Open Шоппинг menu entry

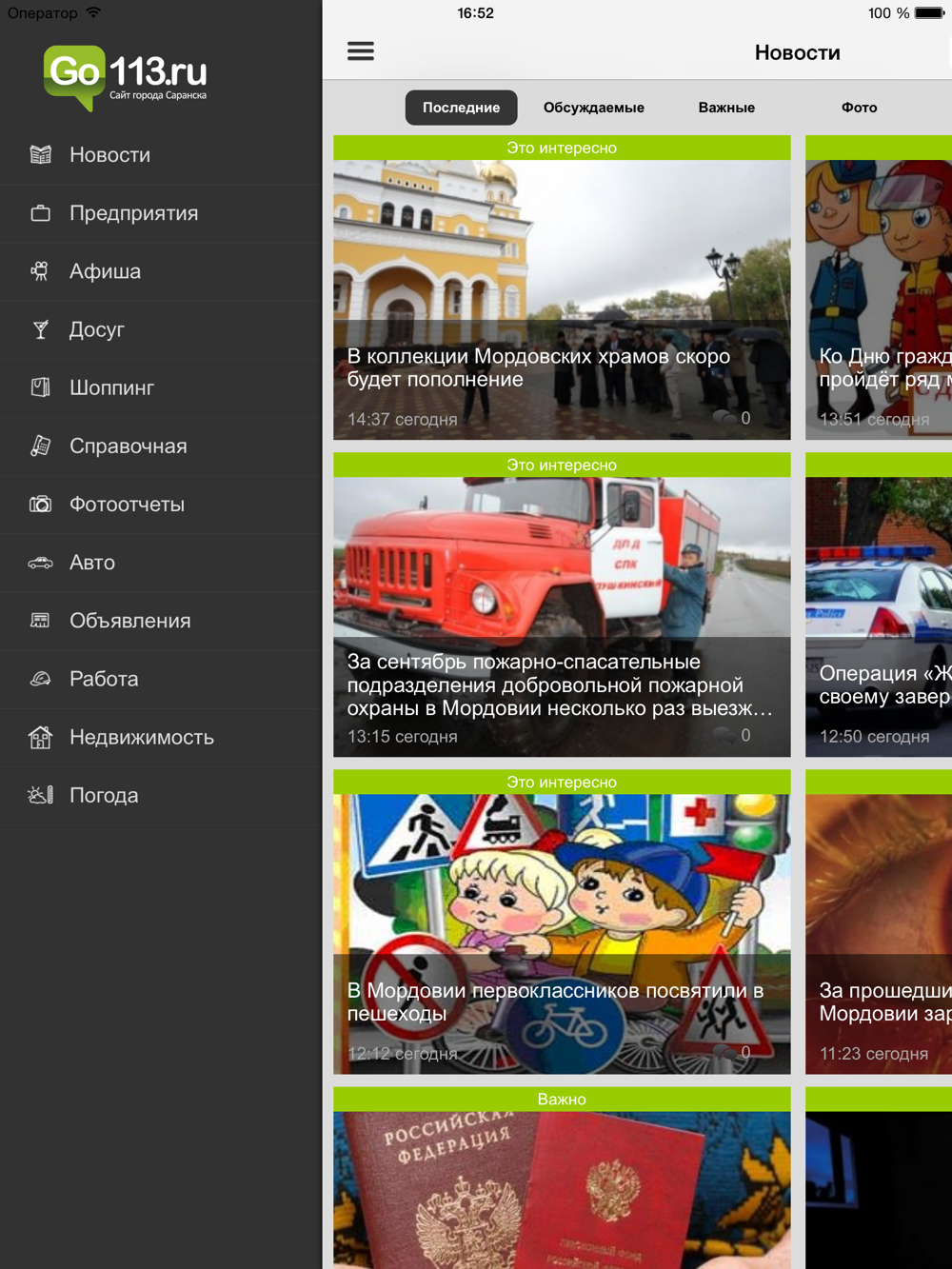(161, 387)
